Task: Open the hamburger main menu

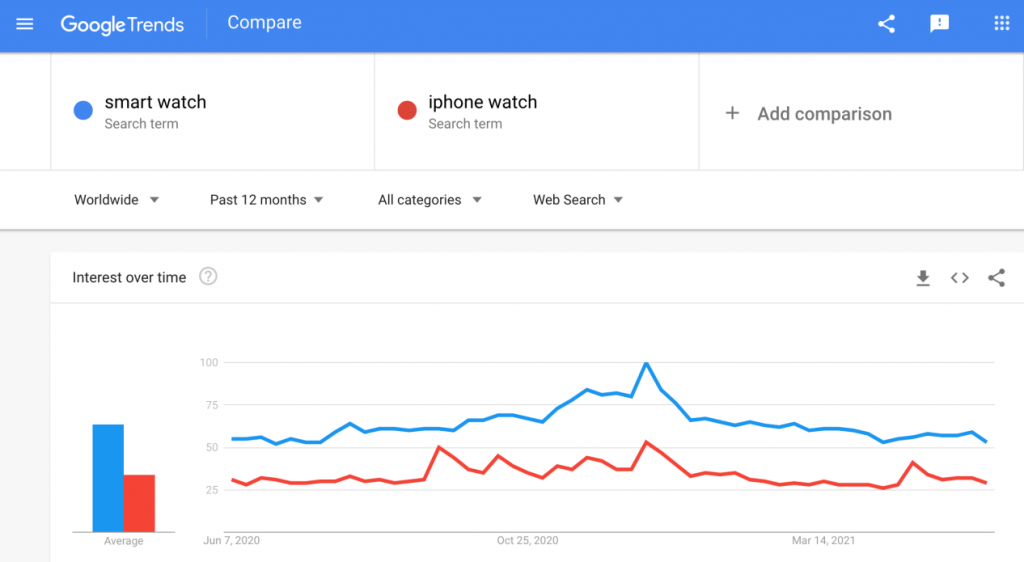Action: pyautogui.click(x=25, y=24)
